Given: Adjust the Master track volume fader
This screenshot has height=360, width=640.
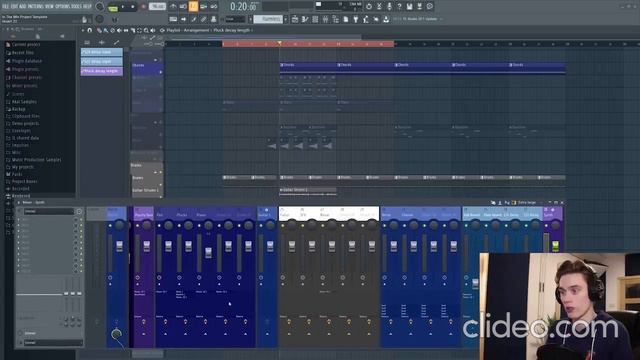Looking at the screenshot, I should pos(120,246).
